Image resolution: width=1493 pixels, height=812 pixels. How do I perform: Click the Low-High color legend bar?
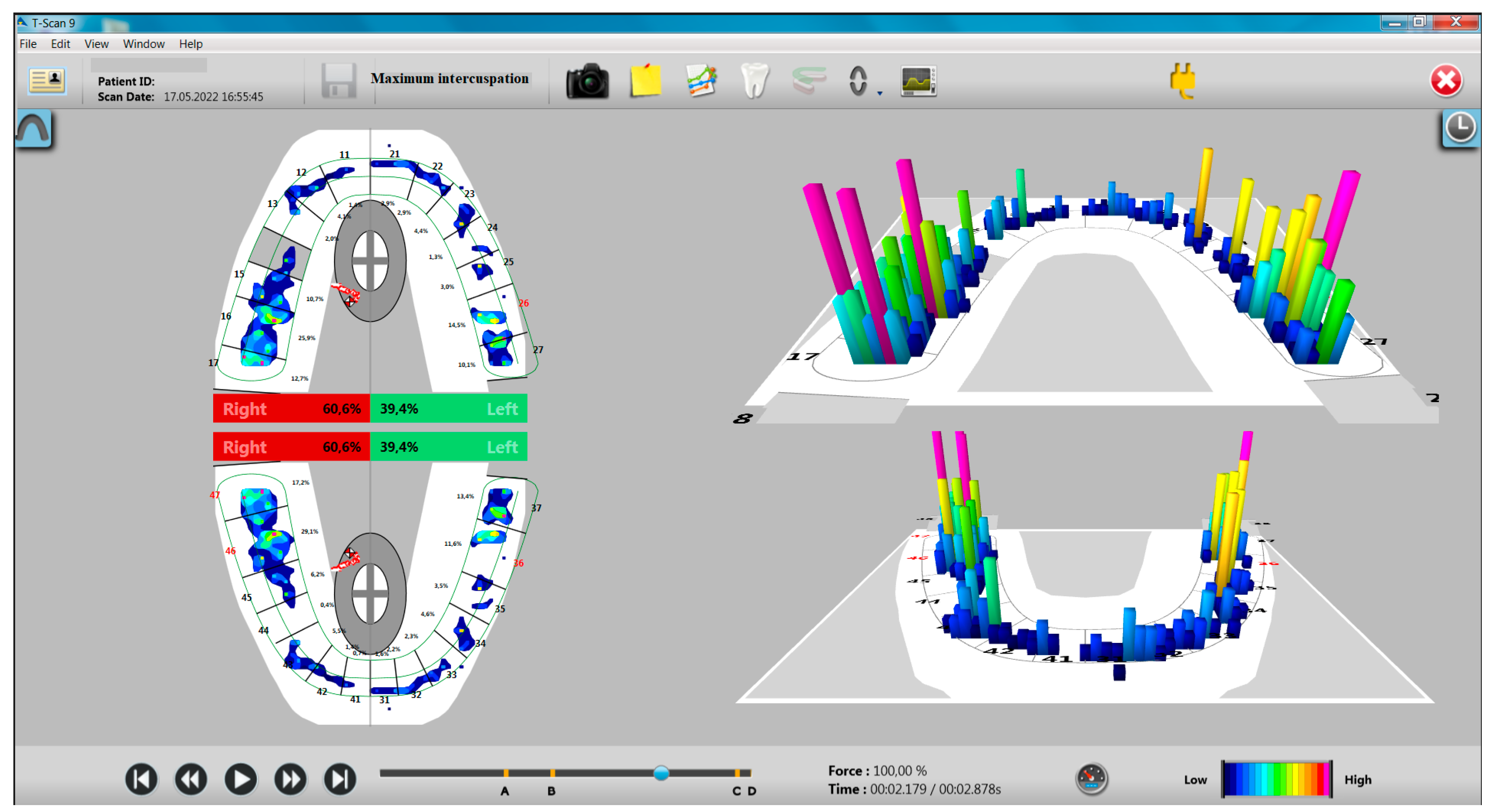(x=1276, y=779)
